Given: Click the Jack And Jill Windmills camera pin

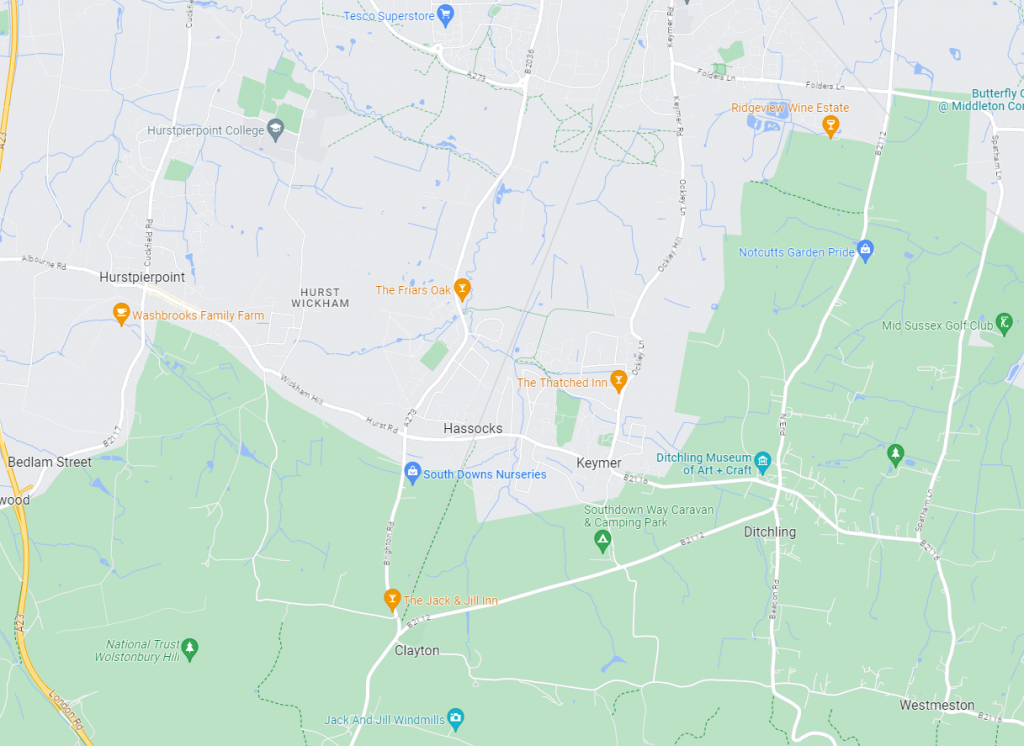Looking at the screenshot, I should pos(455,719).
